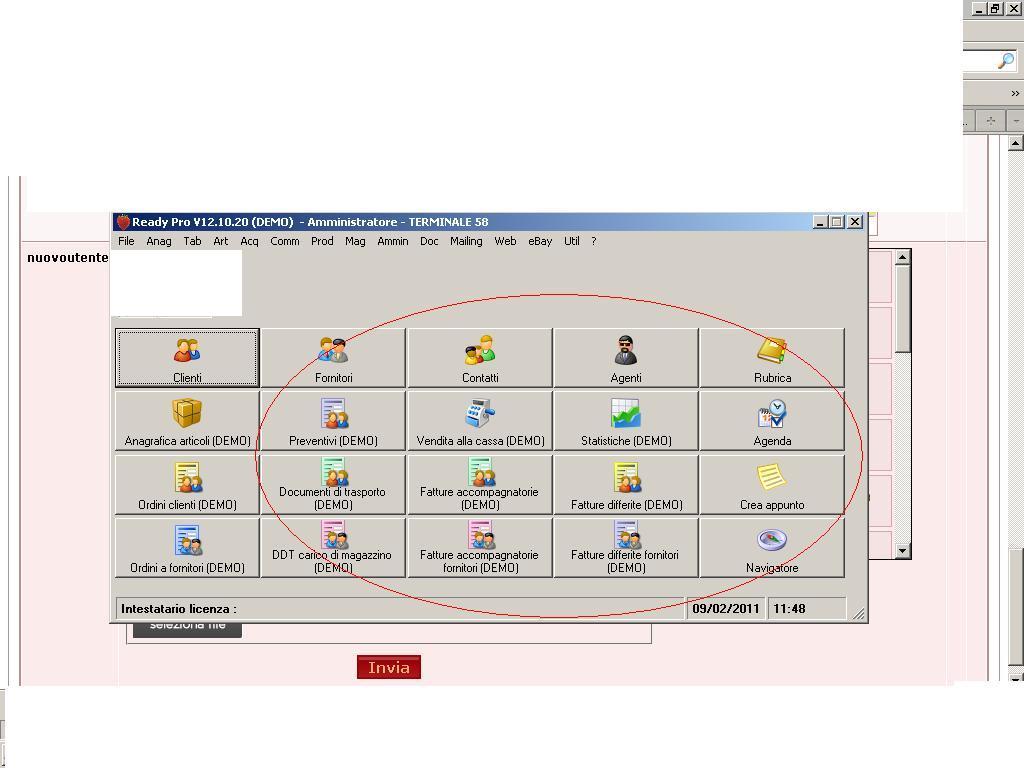Click the date 09/02/2011 in status bar
Image resolution: width=1024 pixels, height=768 pixels.
click(x=726, y=609)
